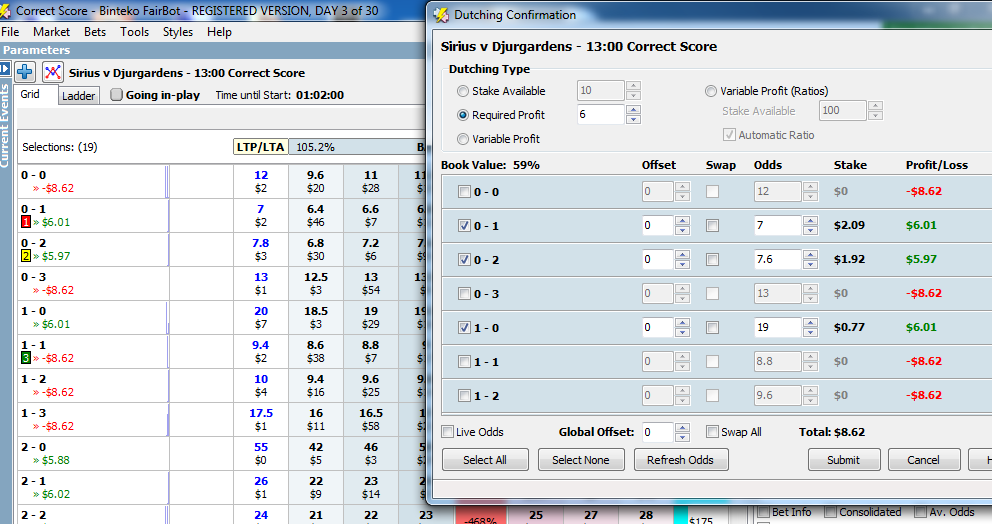Toggle Consolidated checkbox in main window

[x=831, y=512]
